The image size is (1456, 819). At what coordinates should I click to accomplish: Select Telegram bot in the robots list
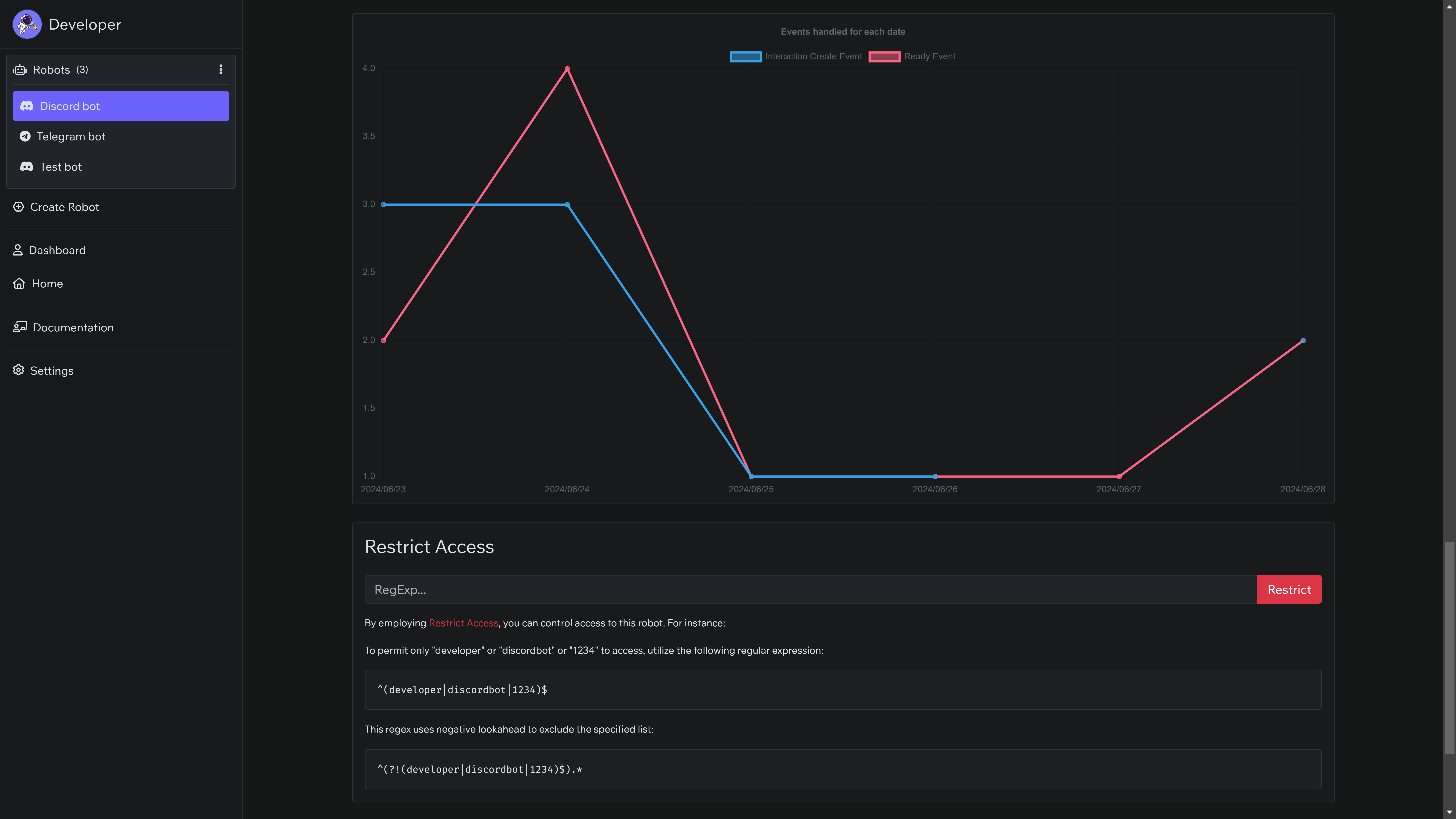pos(121,136)
